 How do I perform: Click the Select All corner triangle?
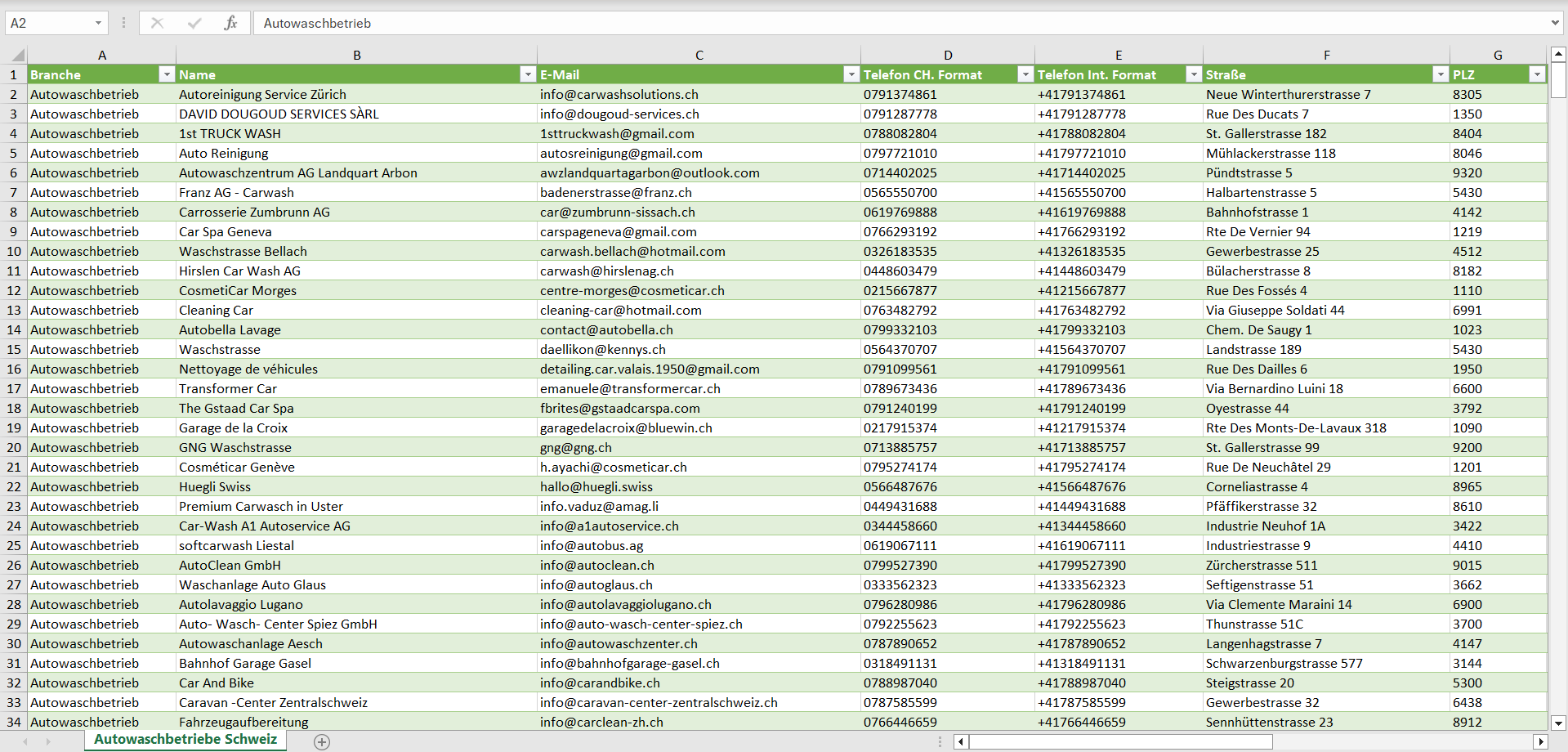point(17,56)
